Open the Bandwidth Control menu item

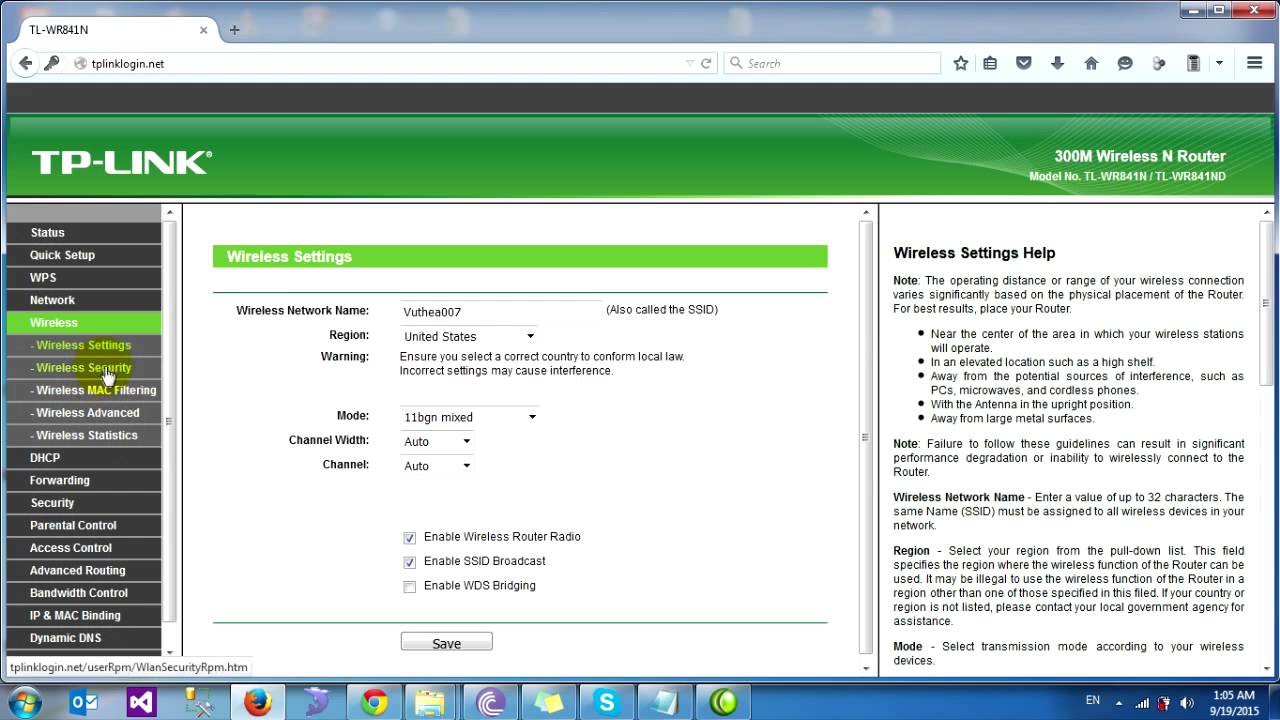[84, 593]
